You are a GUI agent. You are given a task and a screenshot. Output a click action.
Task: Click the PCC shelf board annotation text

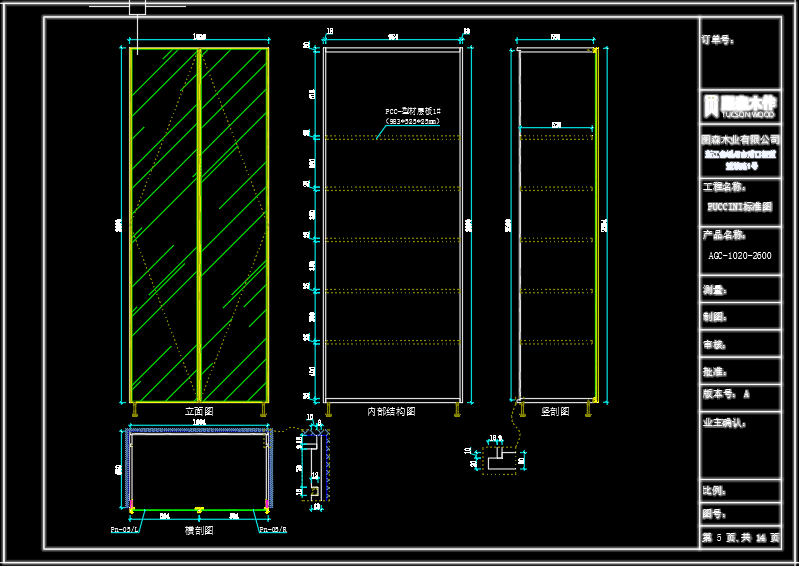point(412,116)
